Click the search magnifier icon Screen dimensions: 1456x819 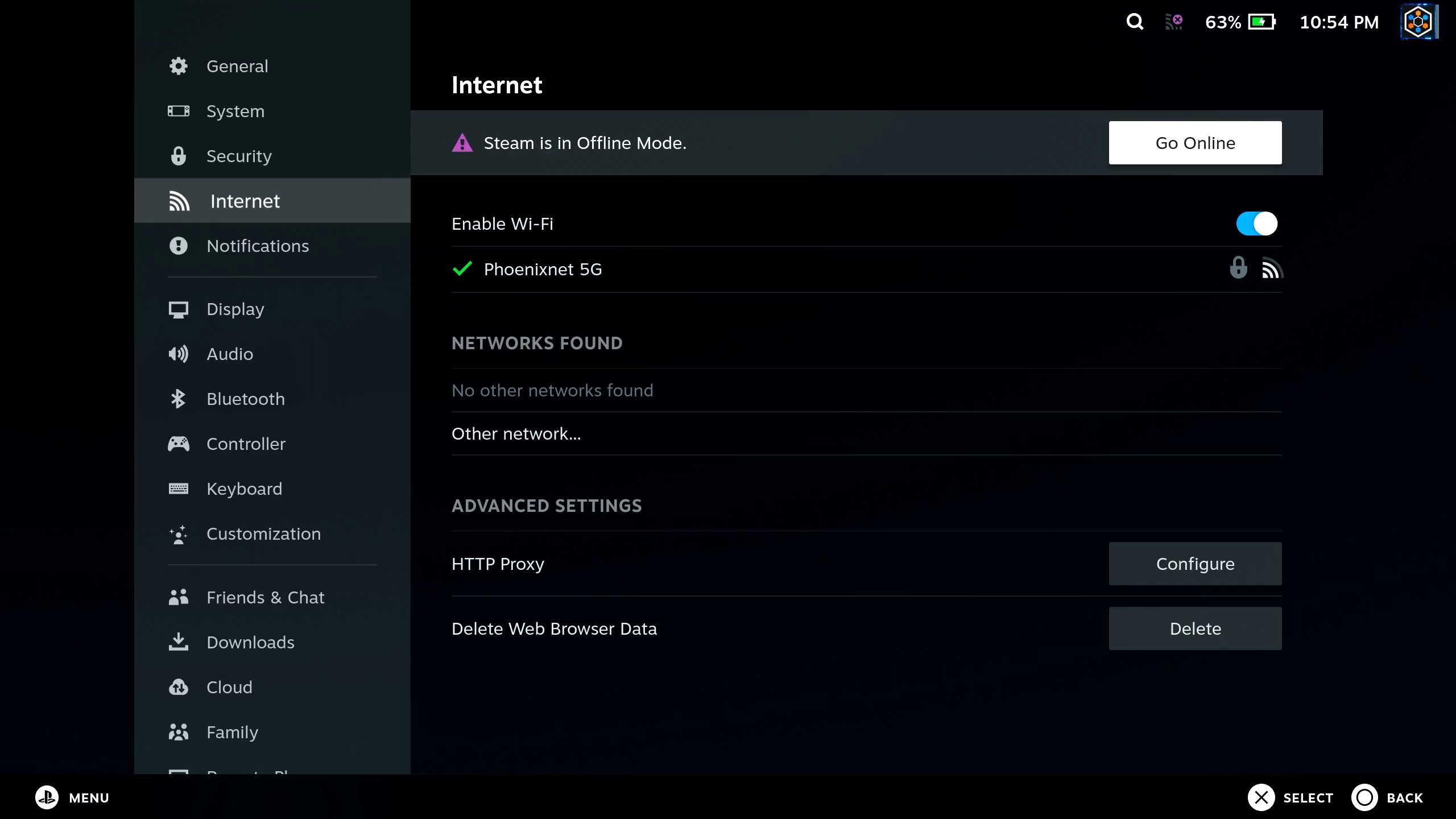click(1135, 22)
